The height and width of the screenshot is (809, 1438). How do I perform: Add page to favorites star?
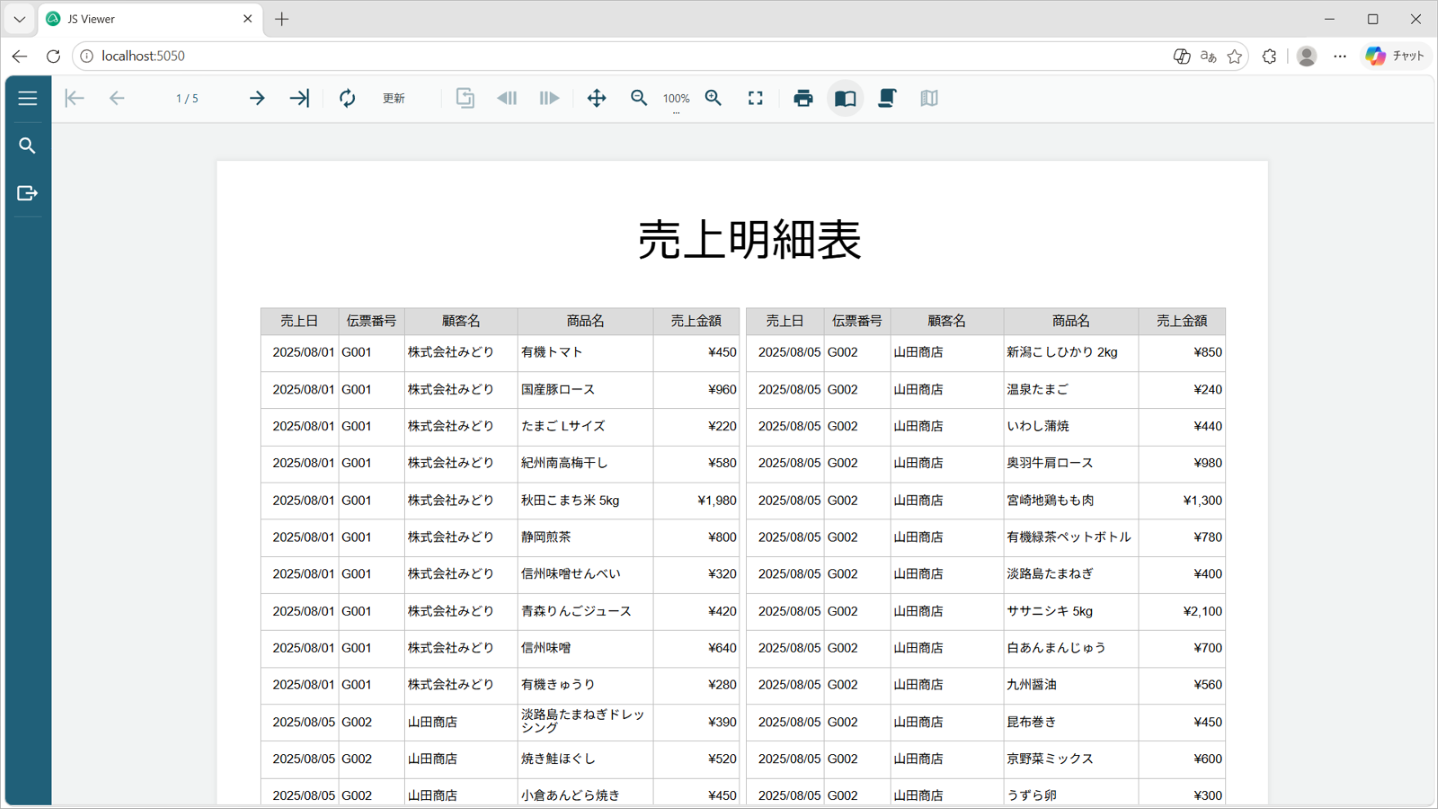[x=1234, y=56]
